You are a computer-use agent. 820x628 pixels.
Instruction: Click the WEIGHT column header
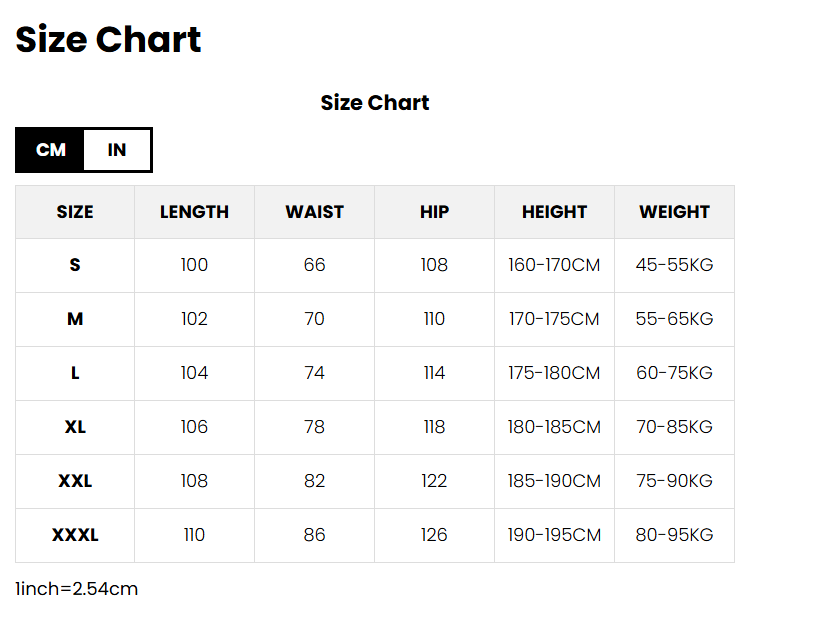click(674, 212)
